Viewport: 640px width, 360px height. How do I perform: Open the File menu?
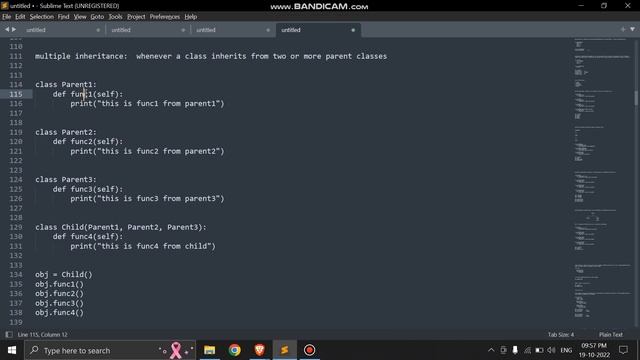tap(7, 17)
